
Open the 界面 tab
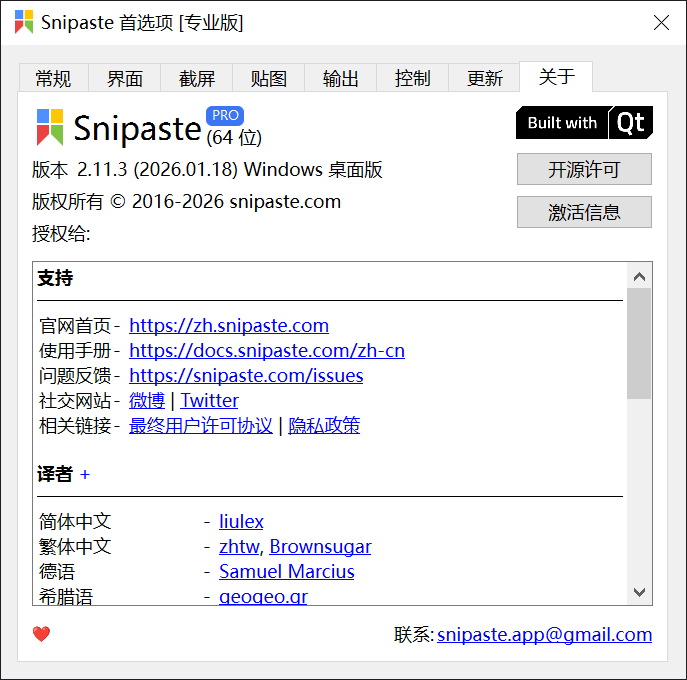click(125, 78)
